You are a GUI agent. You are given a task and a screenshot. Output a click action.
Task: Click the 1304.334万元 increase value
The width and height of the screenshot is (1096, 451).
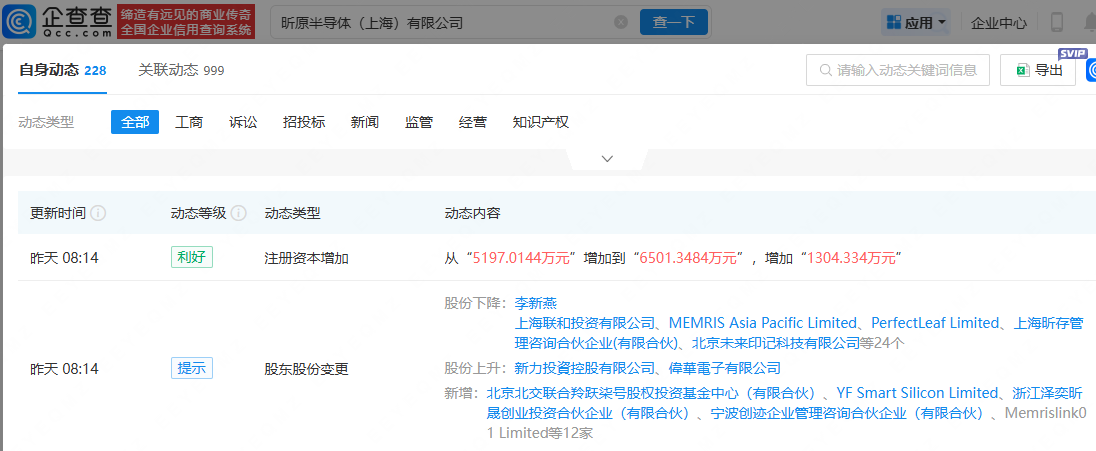tap(851, 258)
